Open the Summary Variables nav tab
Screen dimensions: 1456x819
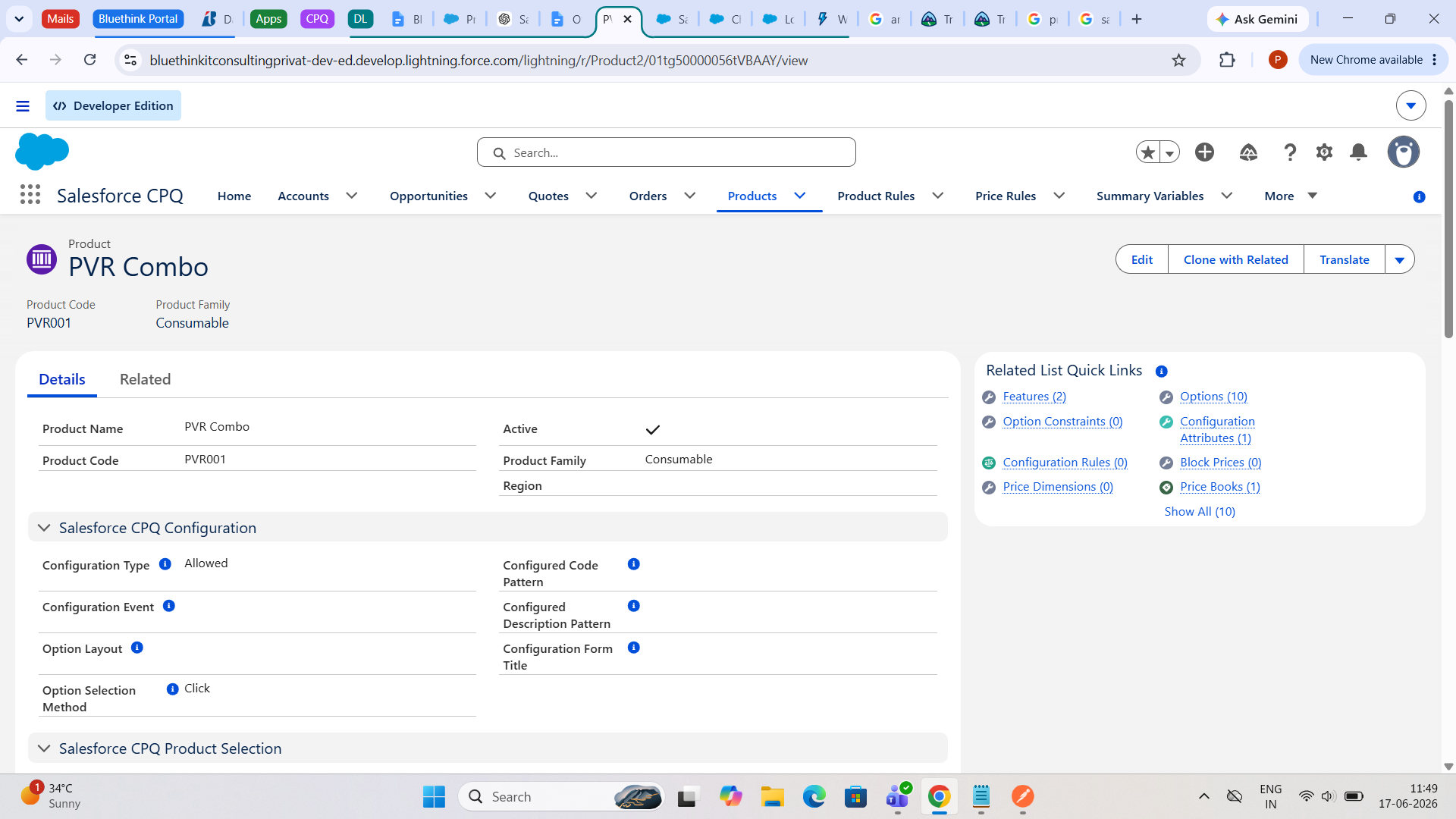[1150, 196]
